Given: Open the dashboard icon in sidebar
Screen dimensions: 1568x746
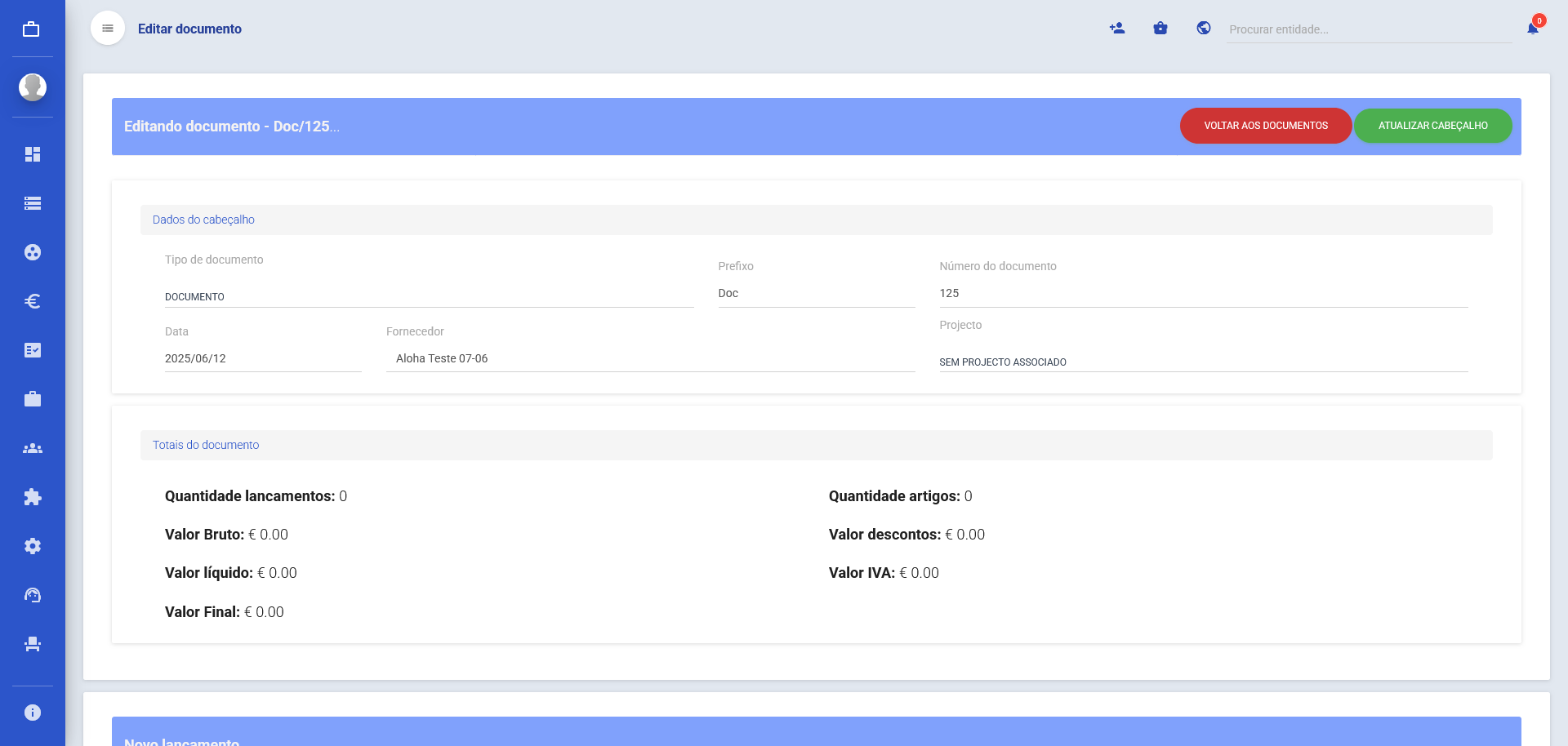Looking at the screenshot, I should (x=33, y=154).
